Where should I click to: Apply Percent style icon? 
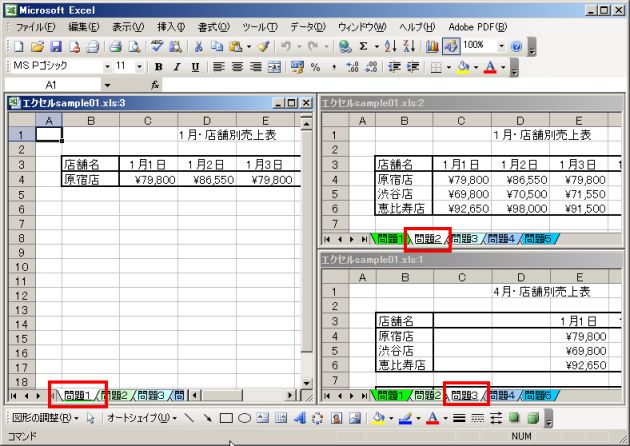coord(315,67)
